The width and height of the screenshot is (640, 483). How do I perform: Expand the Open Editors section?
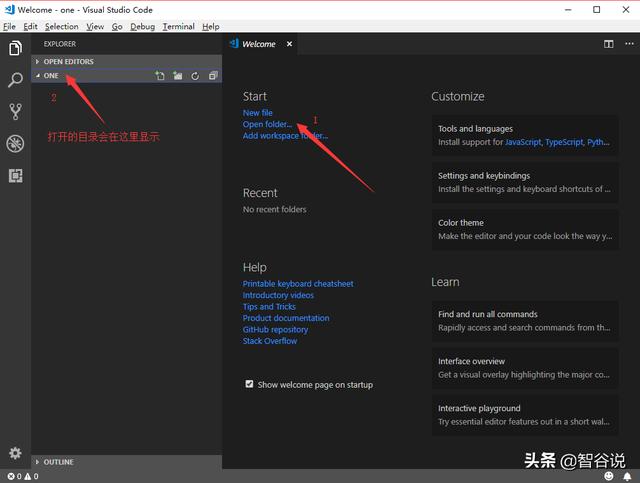tap(127, 62)
